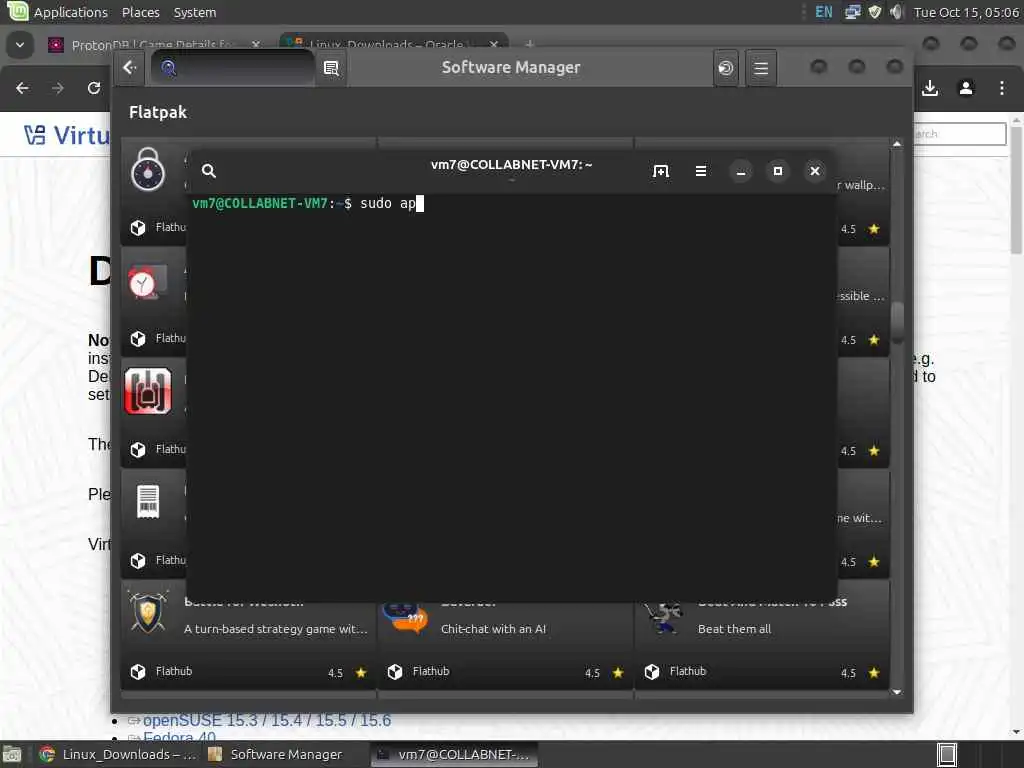Open the Software Manager hamburger menu
The image size is (1024, 768).
(x=761, y=68)
